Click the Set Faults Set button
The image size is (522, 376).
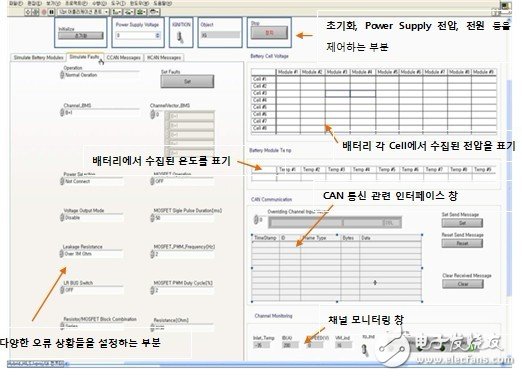coord(187,81)
